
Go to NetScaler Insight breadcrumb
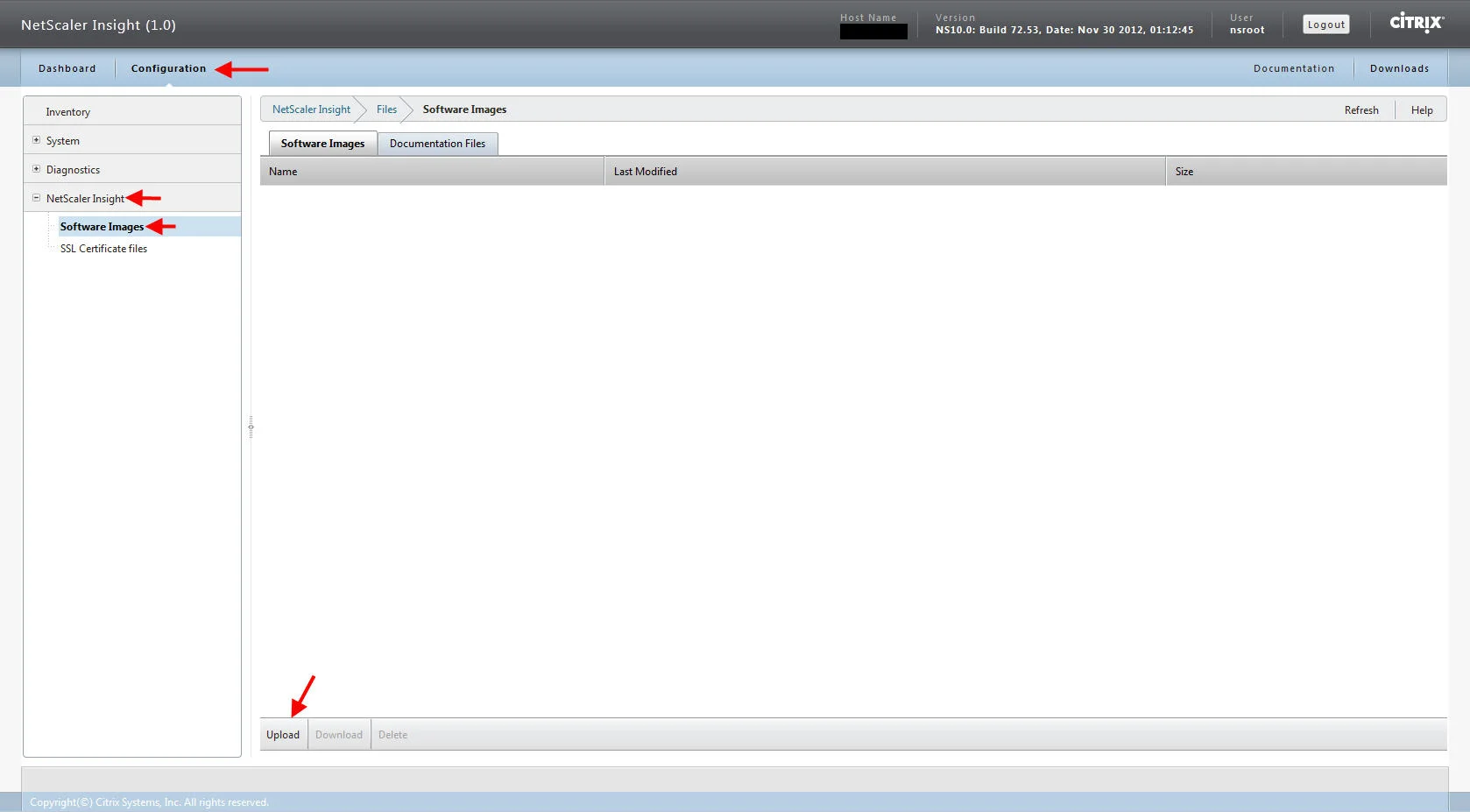click(311, 109)
